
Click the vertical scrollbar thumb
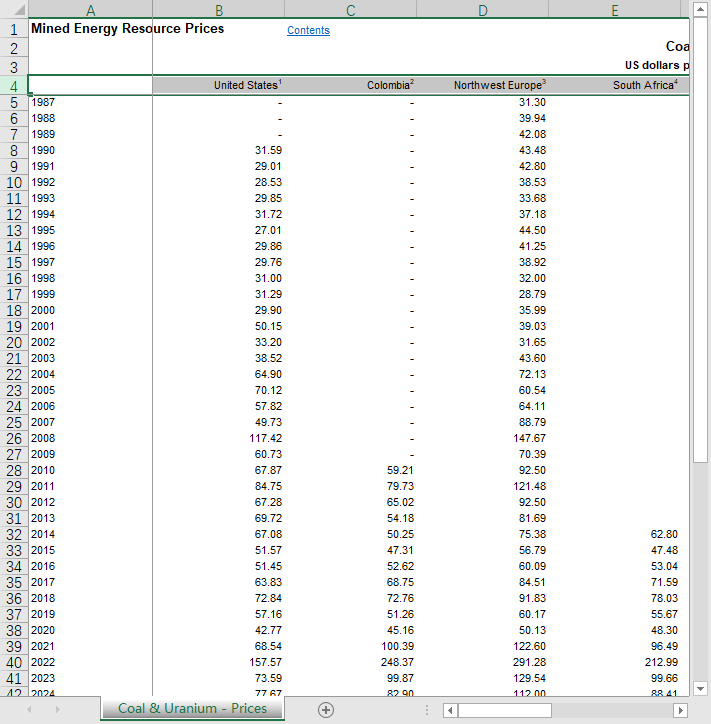click(700, 240)
